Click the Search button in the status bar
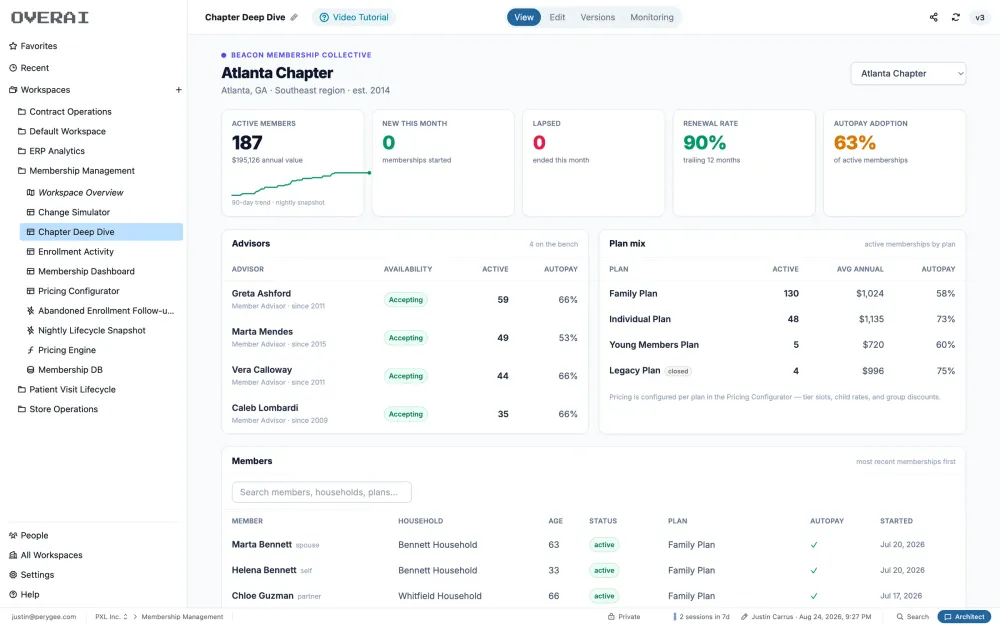Screen dimensions: 1000x625 coord(913,617)
